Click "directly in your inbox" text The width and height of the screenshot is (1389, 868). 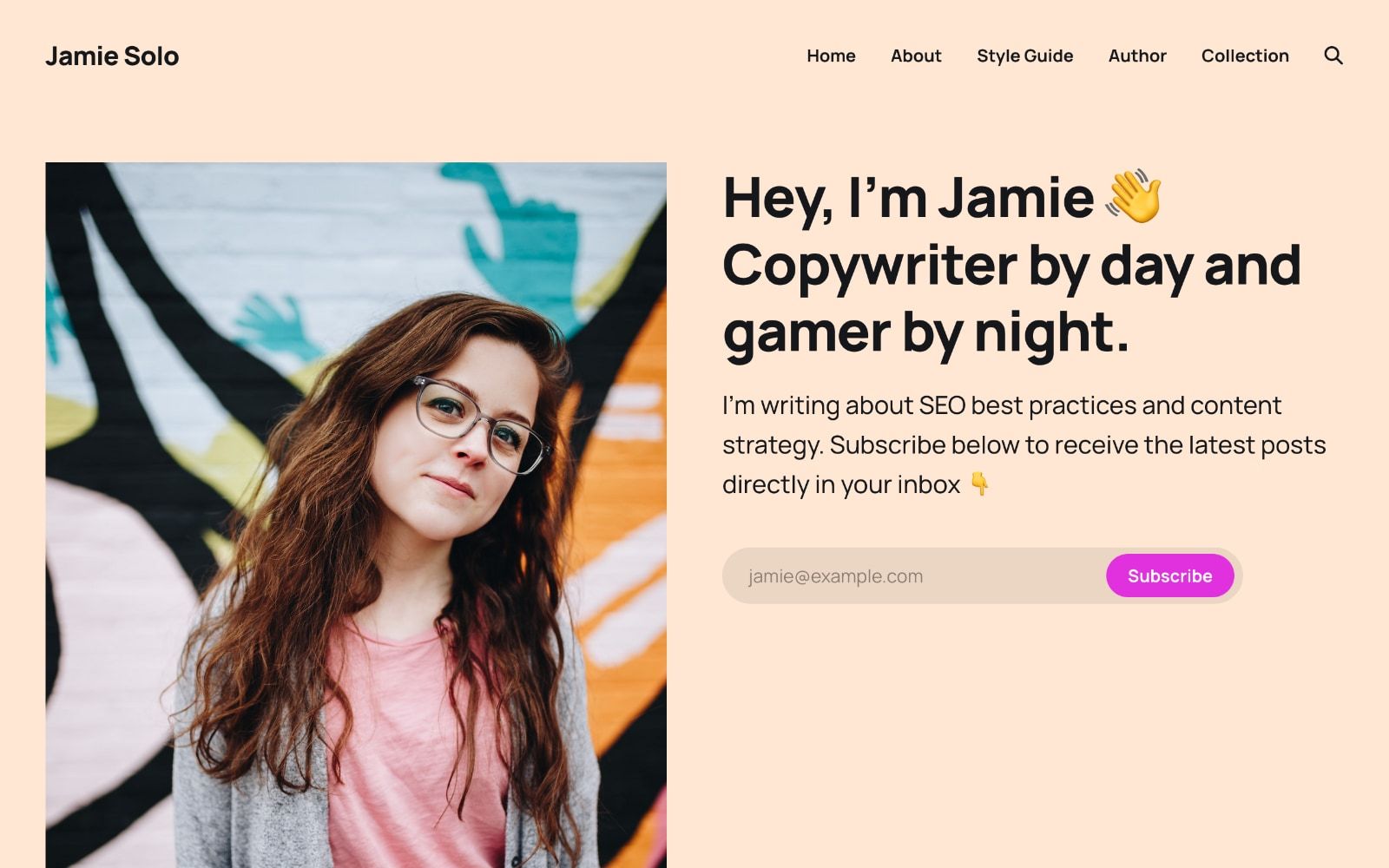[841, 484]
